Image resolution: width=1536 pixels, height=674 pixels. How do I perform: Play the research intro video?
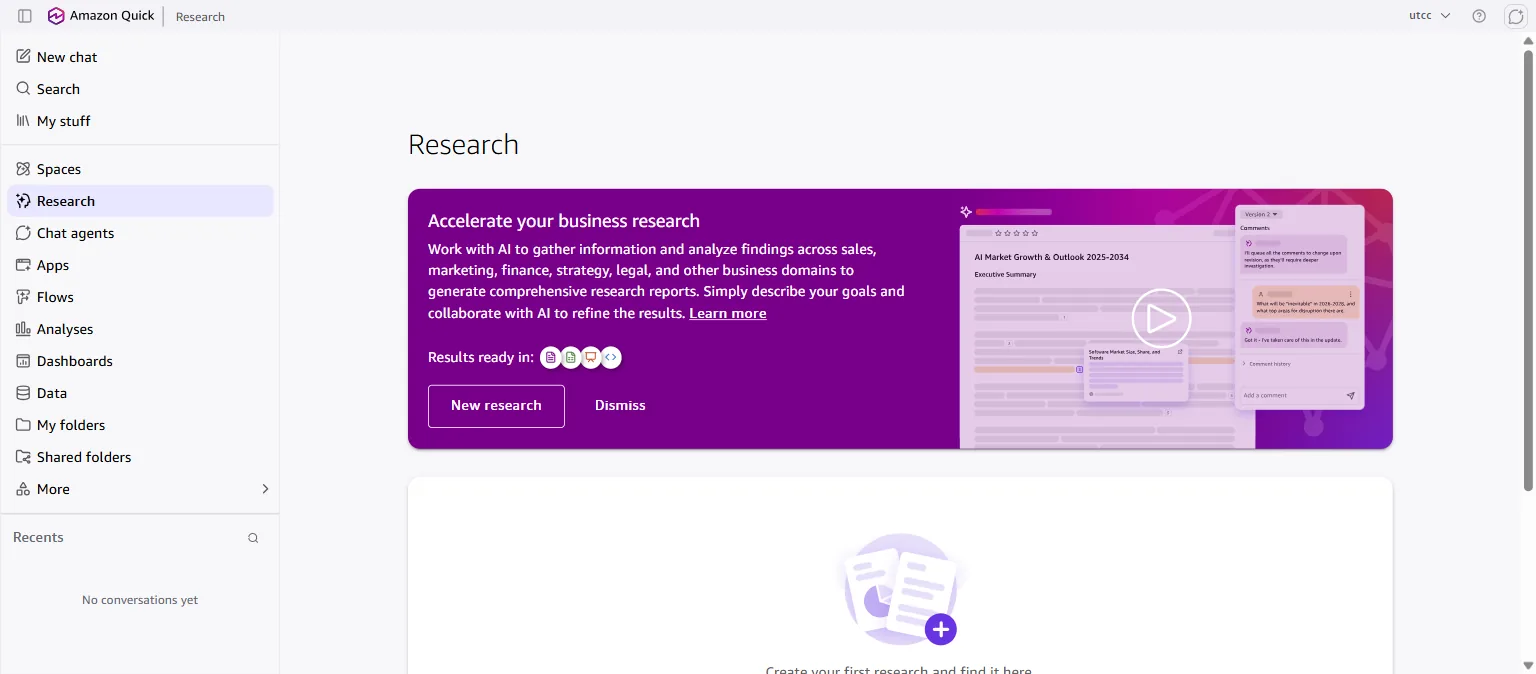[1161, 319]
